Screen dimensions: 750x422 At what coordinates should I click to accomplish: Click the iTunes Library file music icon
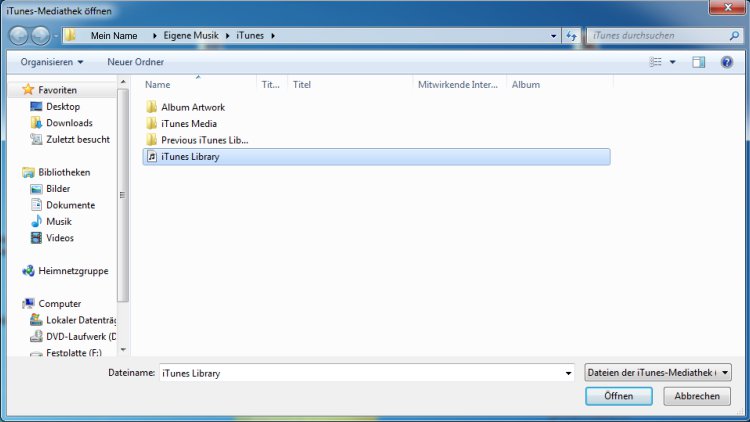[152, 156]
